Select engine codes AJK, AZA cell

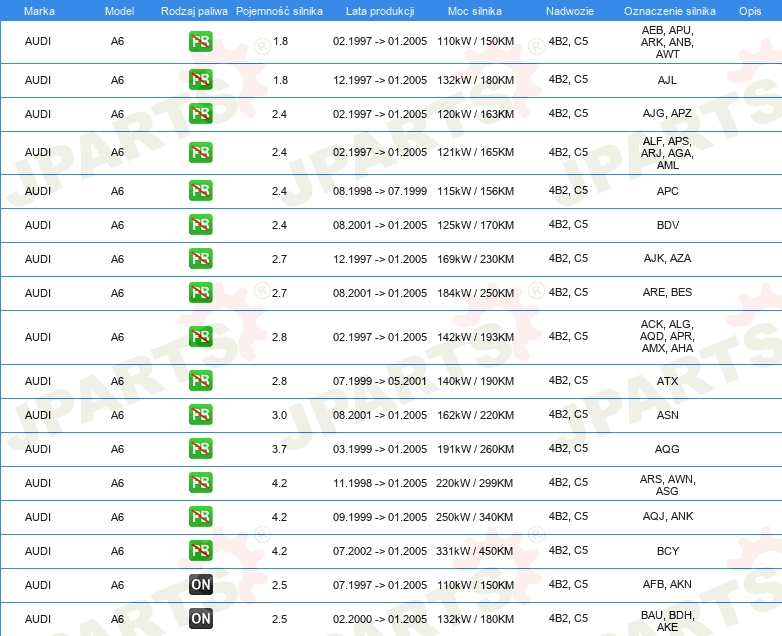pos(667,258)
